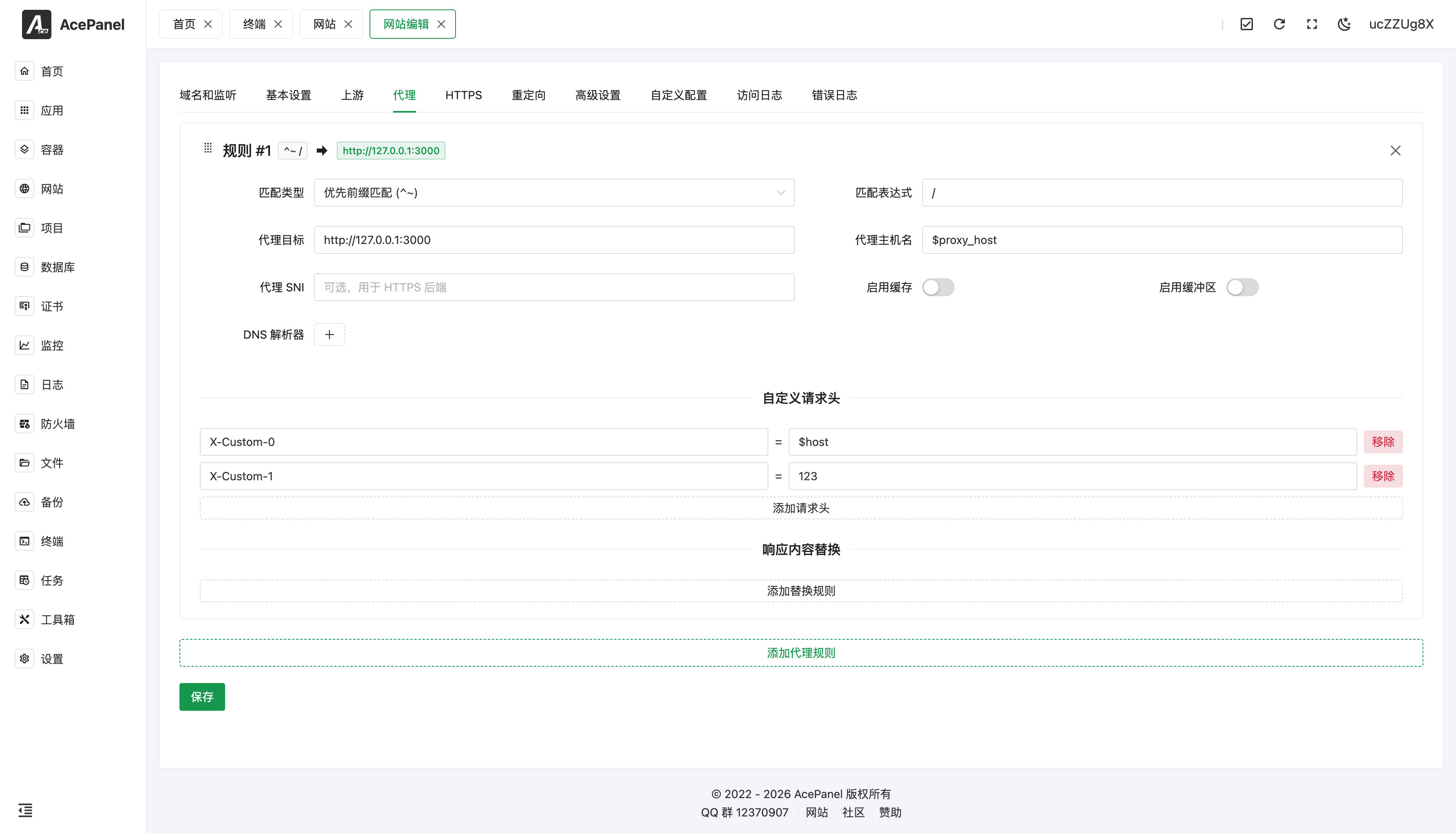Remove the X-Custom-1 header with 移除

click(x=1383, y=476)
